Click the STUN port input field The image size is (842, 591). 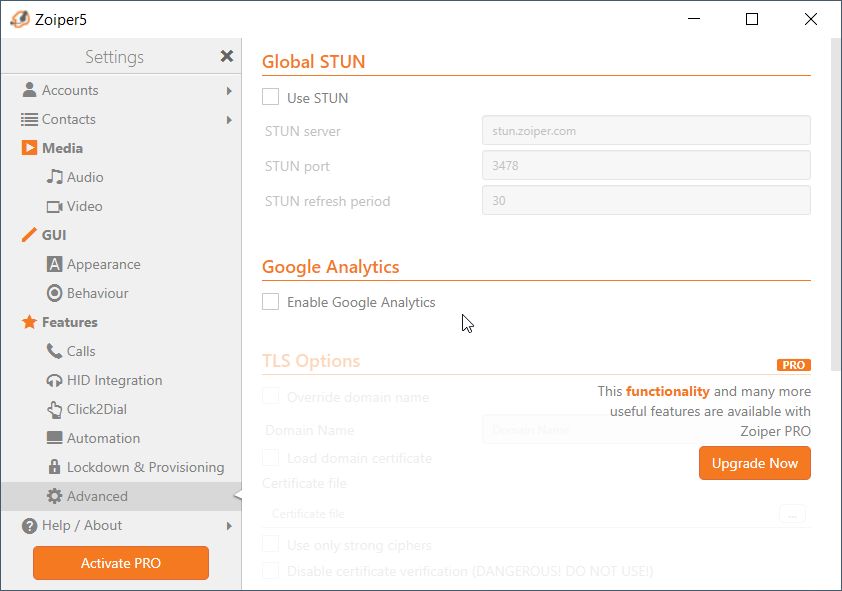click(646, 165)
